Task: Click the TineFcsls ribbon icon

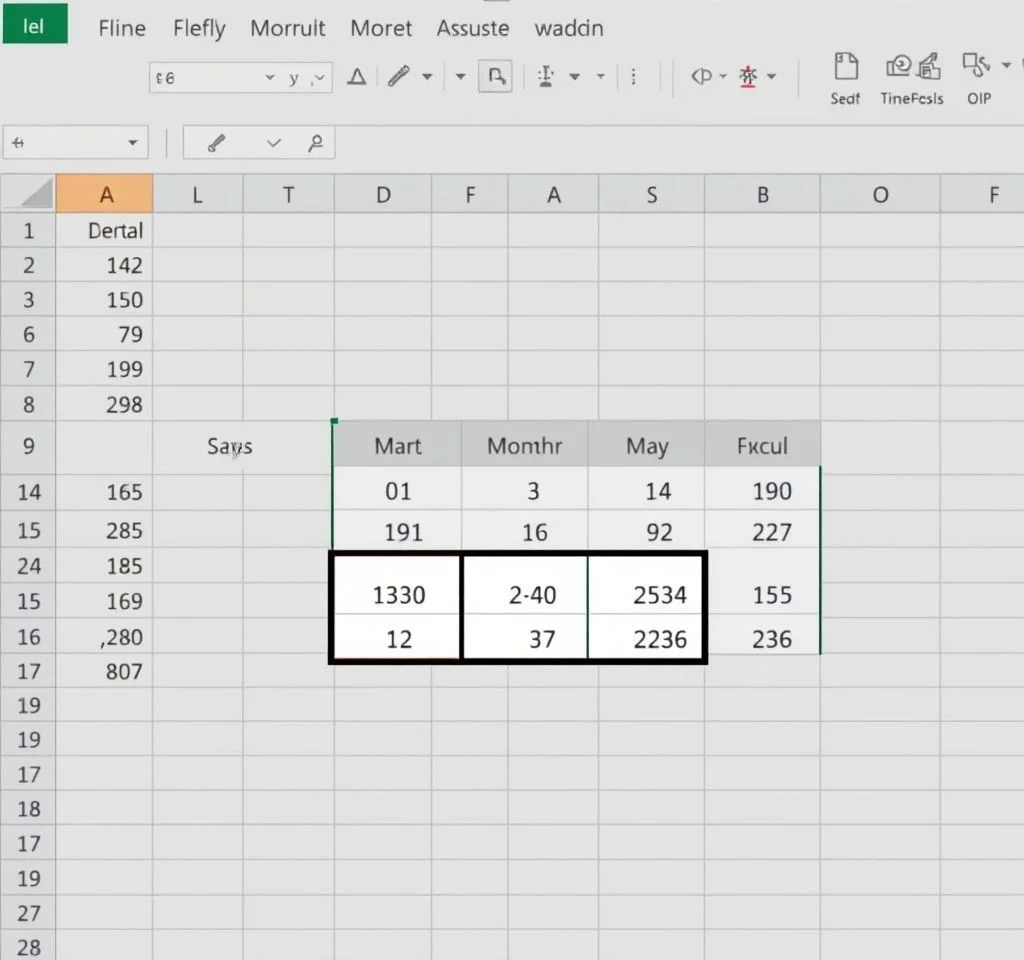Action: pos(912,68)
